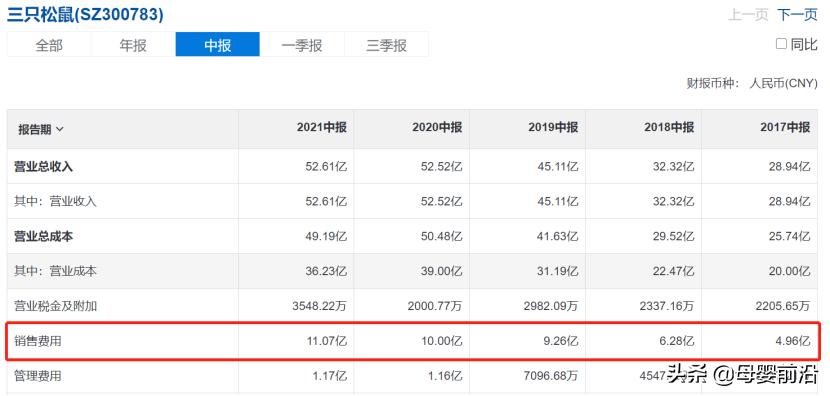Click the 2020中报 column header

click(437, 128)
